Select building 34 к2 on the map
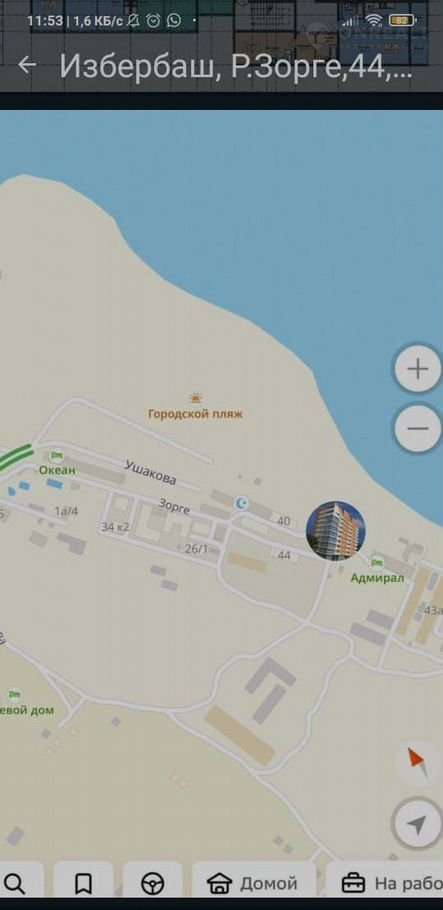Image resolution: width=443 pixels, height=910 pixels. tap(115, 527)
